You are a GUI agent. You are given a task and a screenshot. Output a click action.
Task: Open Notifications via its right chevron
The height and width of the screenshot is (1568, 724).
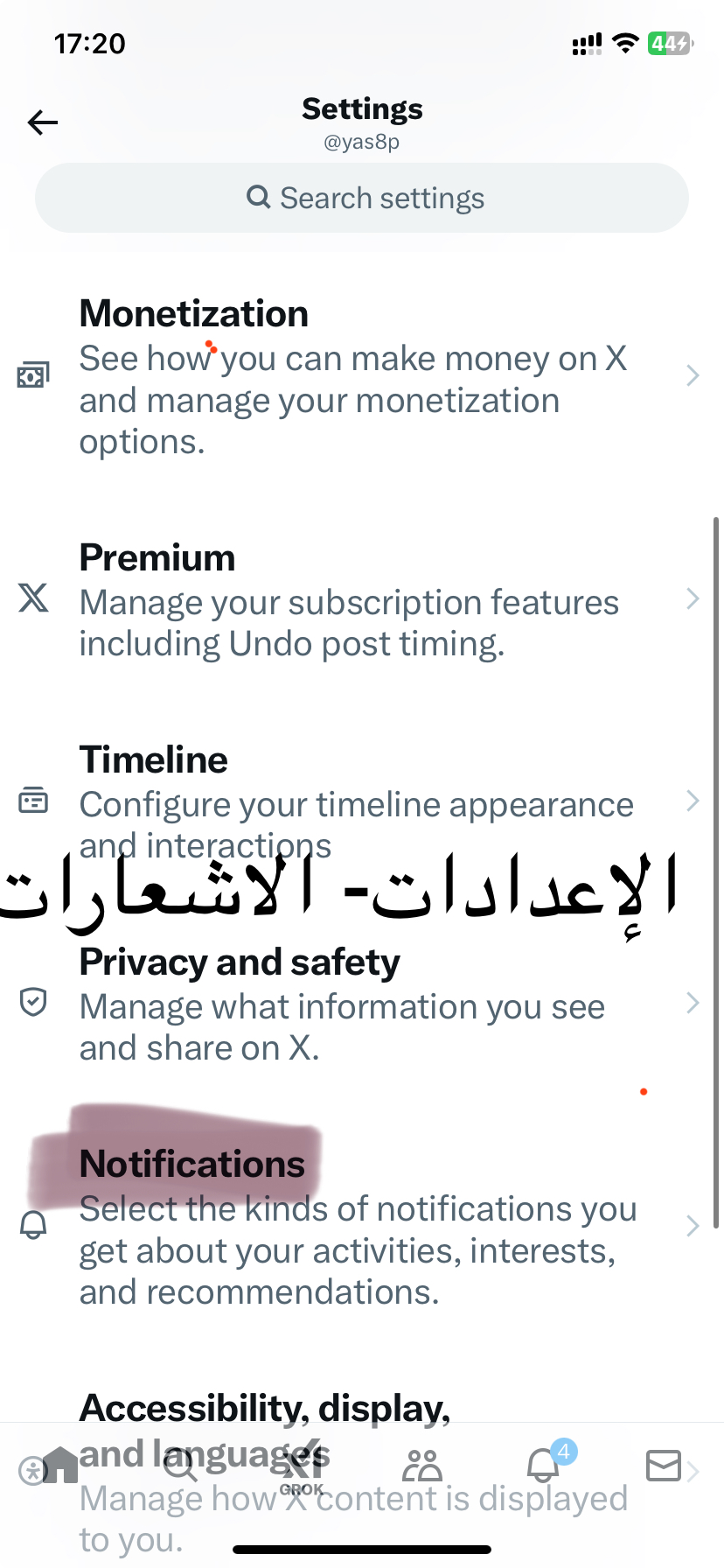click(693, 1226)
